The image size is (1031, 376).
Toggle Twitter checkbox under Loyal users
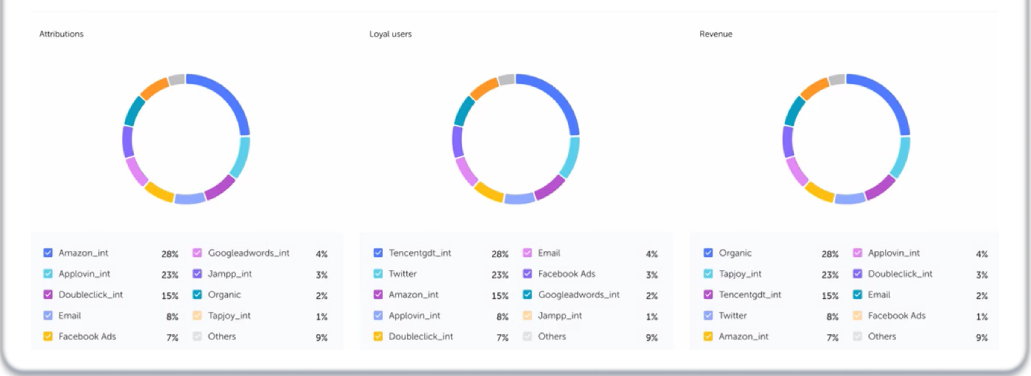pyautogui.click(x=378, y=274)
